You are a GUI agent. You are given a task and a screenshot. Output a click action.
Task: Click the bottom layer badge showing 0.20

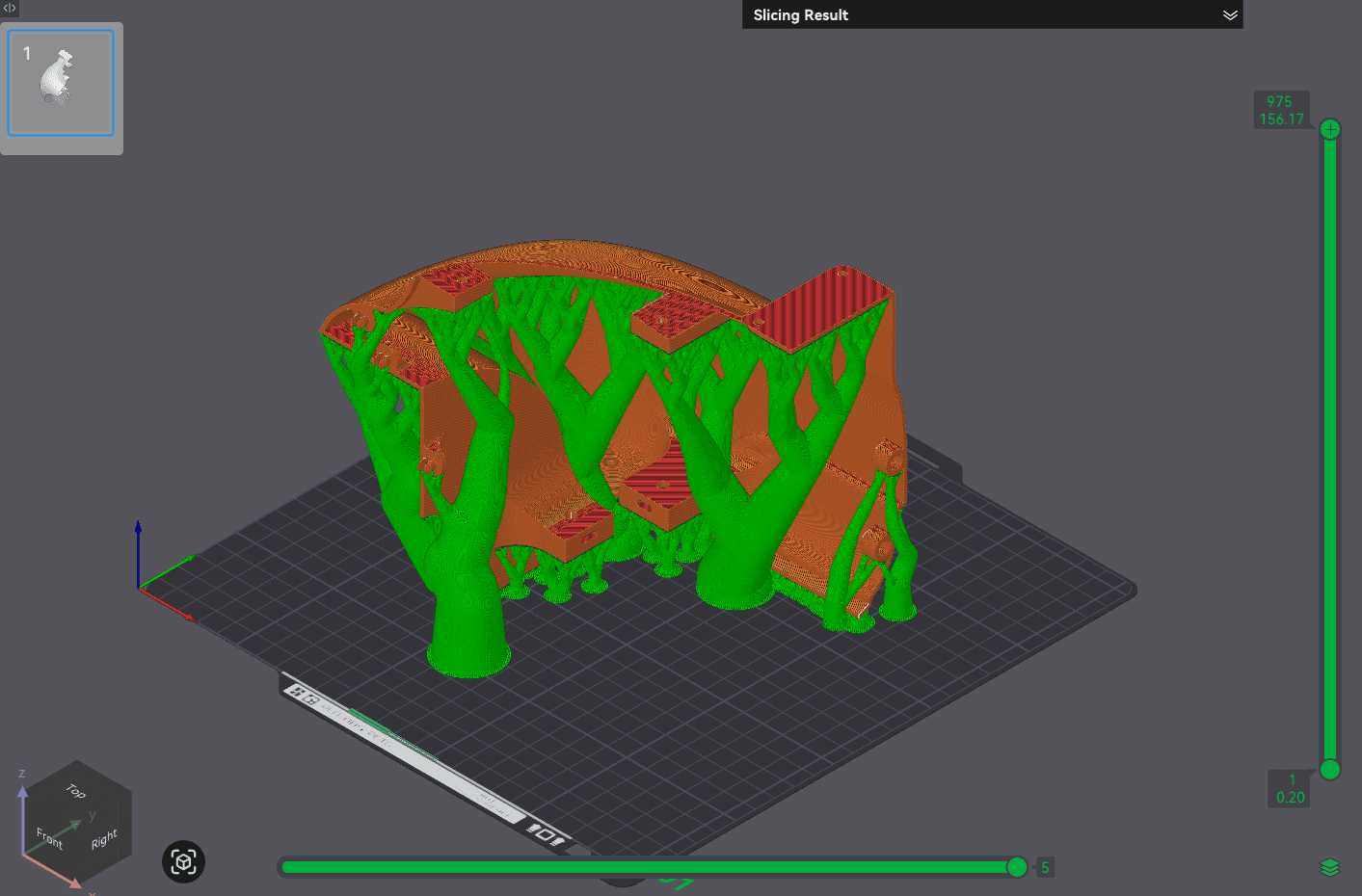coord(1289,788)
